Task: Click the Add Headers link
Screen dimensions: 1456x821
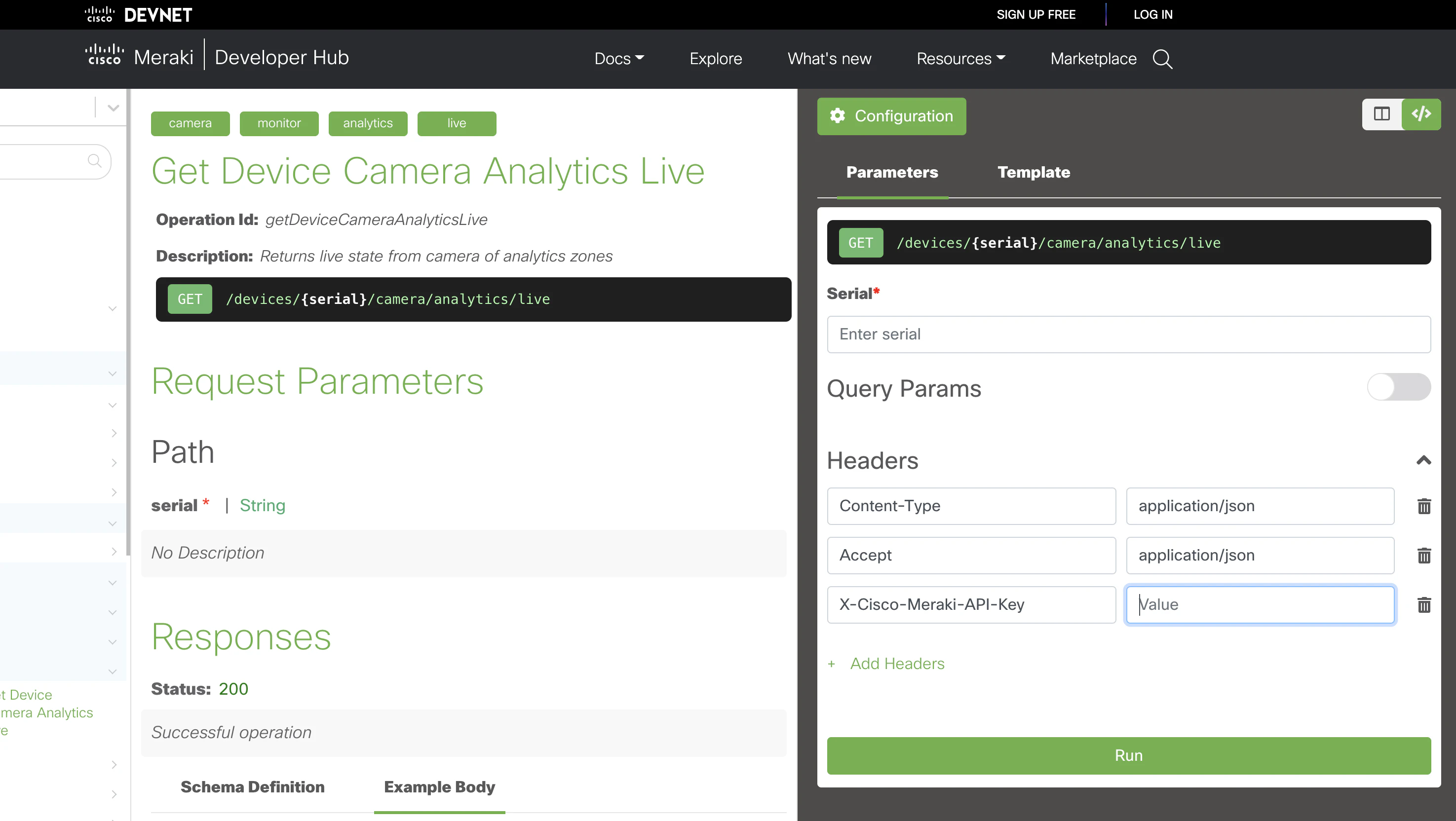Action: pos(886,663)
